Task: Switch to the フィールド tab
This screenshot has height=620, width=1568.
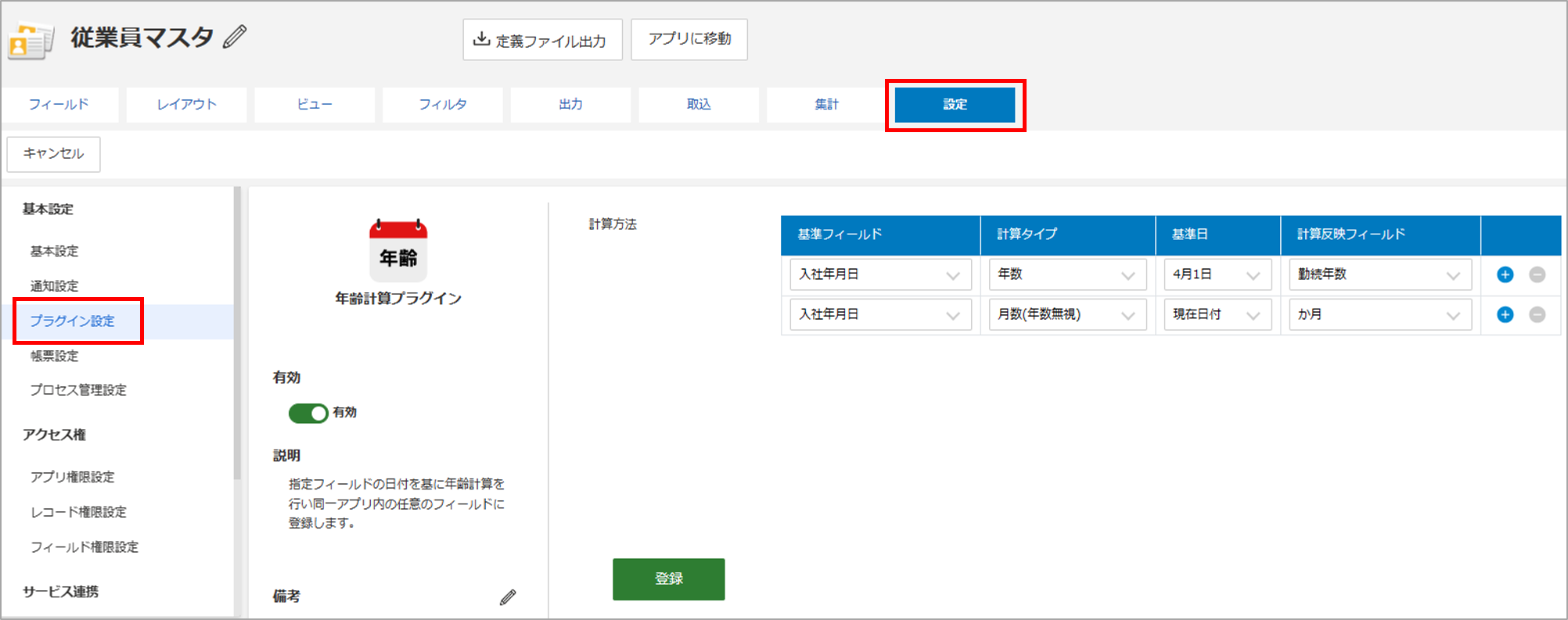Action: pos(59,105)
